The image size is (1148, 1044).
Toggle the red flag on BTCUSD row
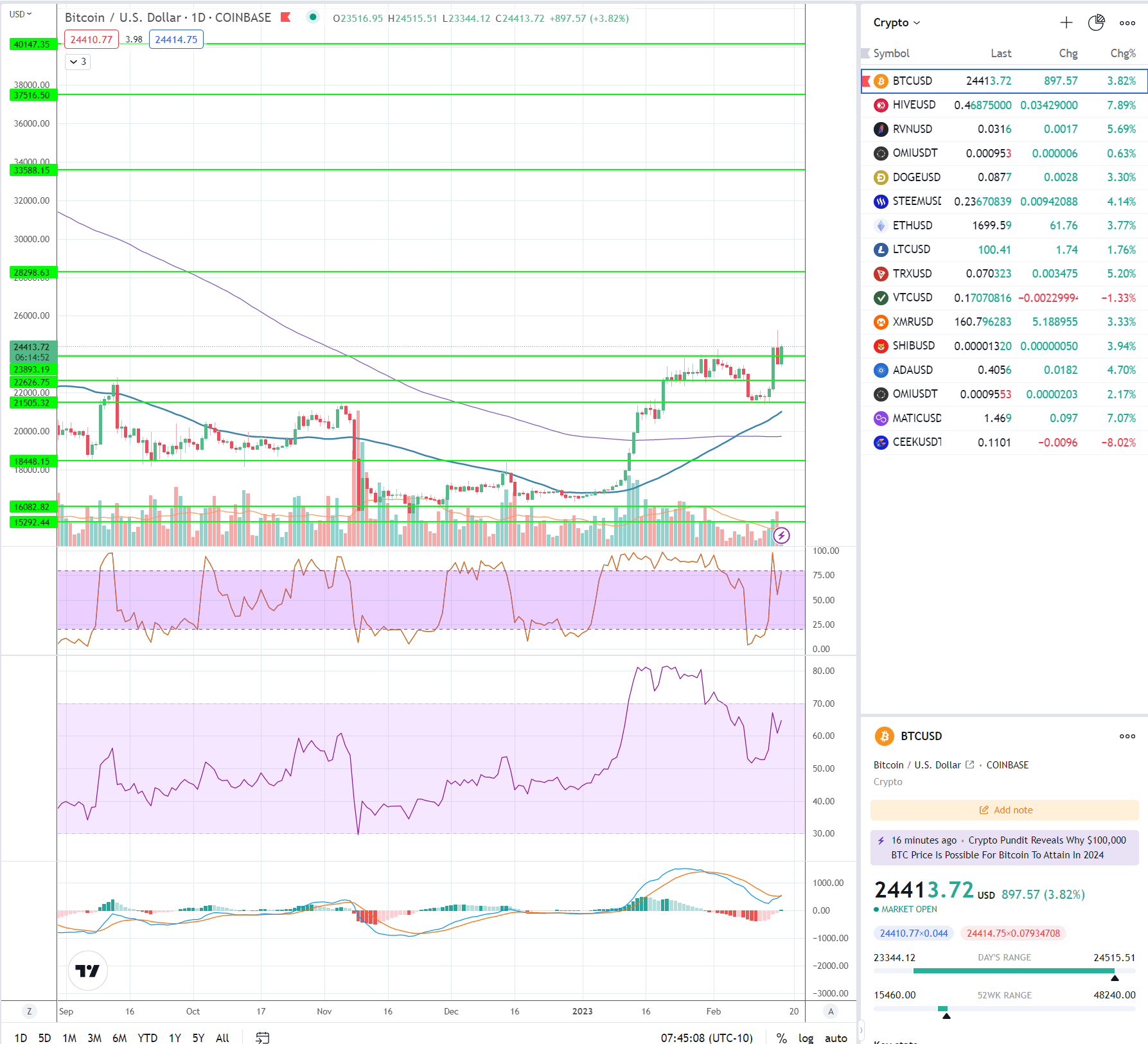(x=865, y=81)
